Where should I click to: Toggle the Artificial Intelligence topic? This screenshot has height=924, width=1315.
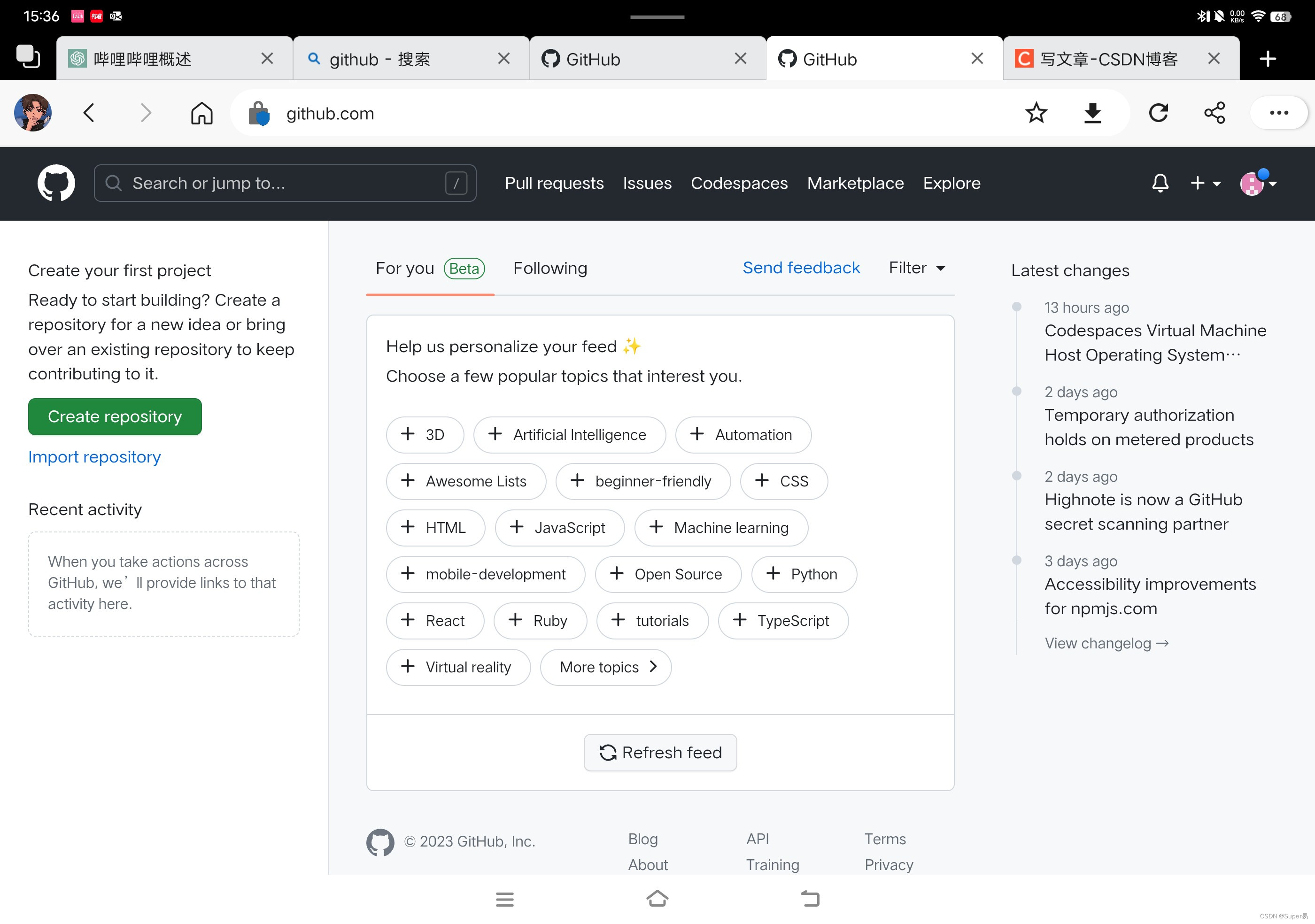point(569,435)
